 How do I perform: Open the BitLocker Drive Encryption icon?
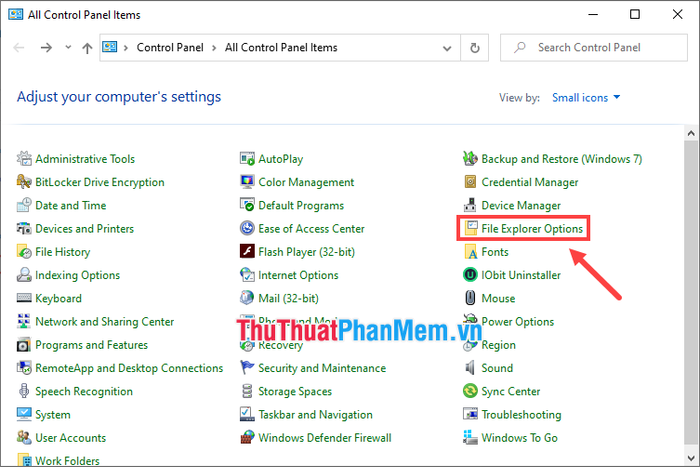point(24,182)
